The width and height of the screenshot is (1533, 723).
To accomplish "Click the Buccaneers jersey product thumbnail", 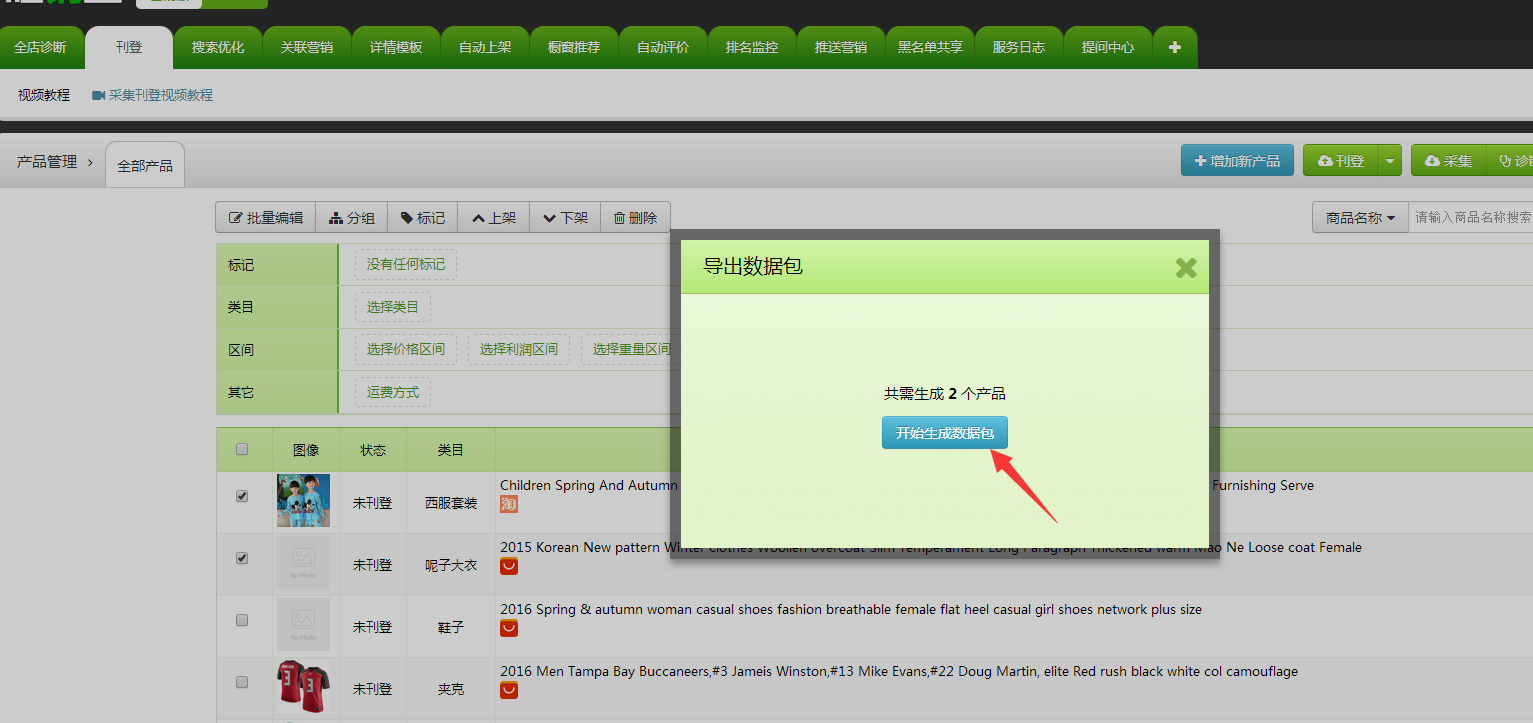I will pyautogui.click(x=303, y=685).
